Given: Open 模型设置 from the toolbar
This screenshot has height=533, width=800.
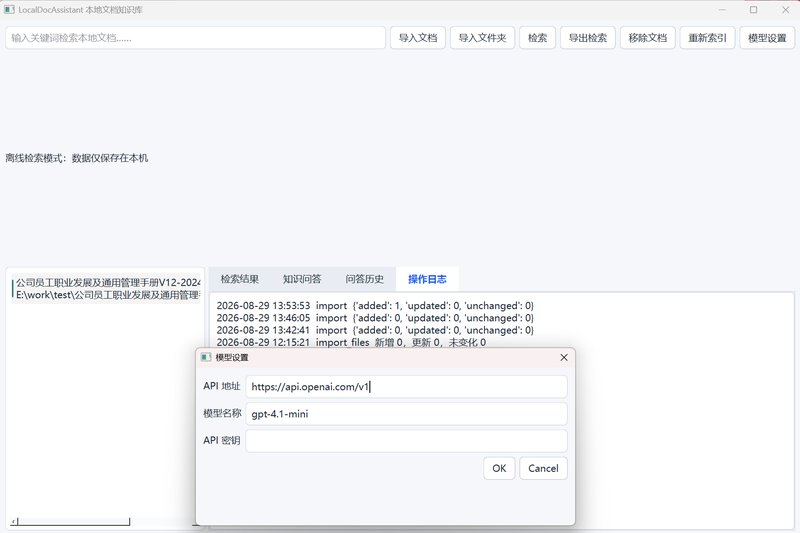Looking at the screenshot, I should 767,38.
